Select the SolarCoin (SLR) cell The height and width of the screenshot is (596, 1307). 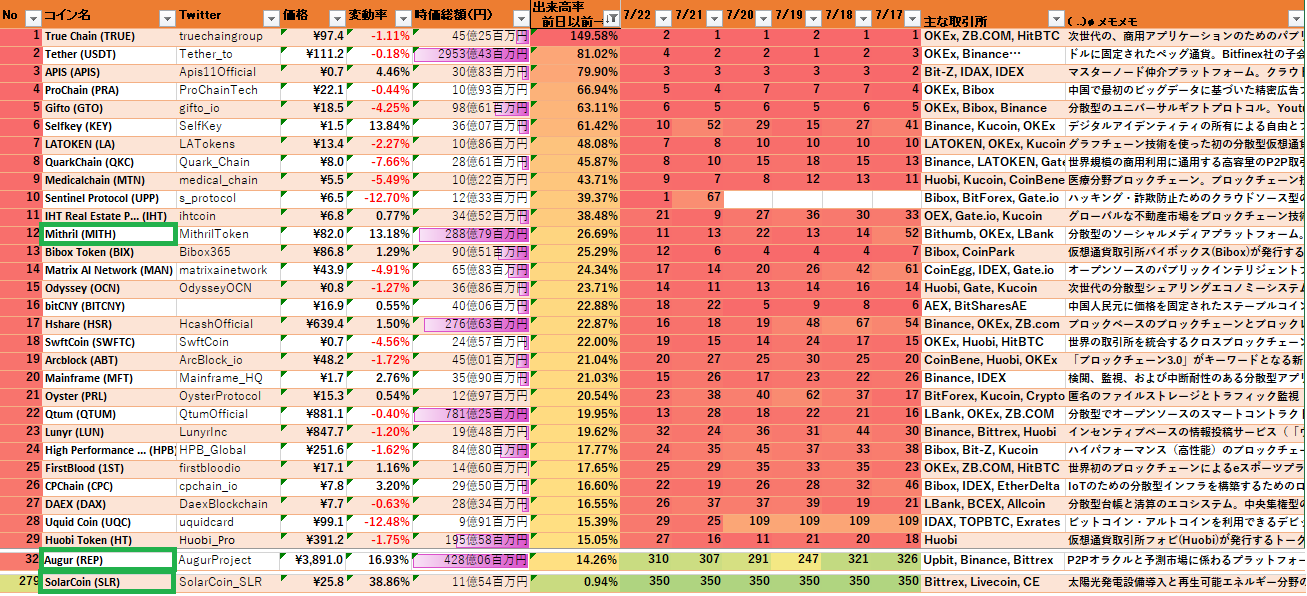(x=108, y=581)
